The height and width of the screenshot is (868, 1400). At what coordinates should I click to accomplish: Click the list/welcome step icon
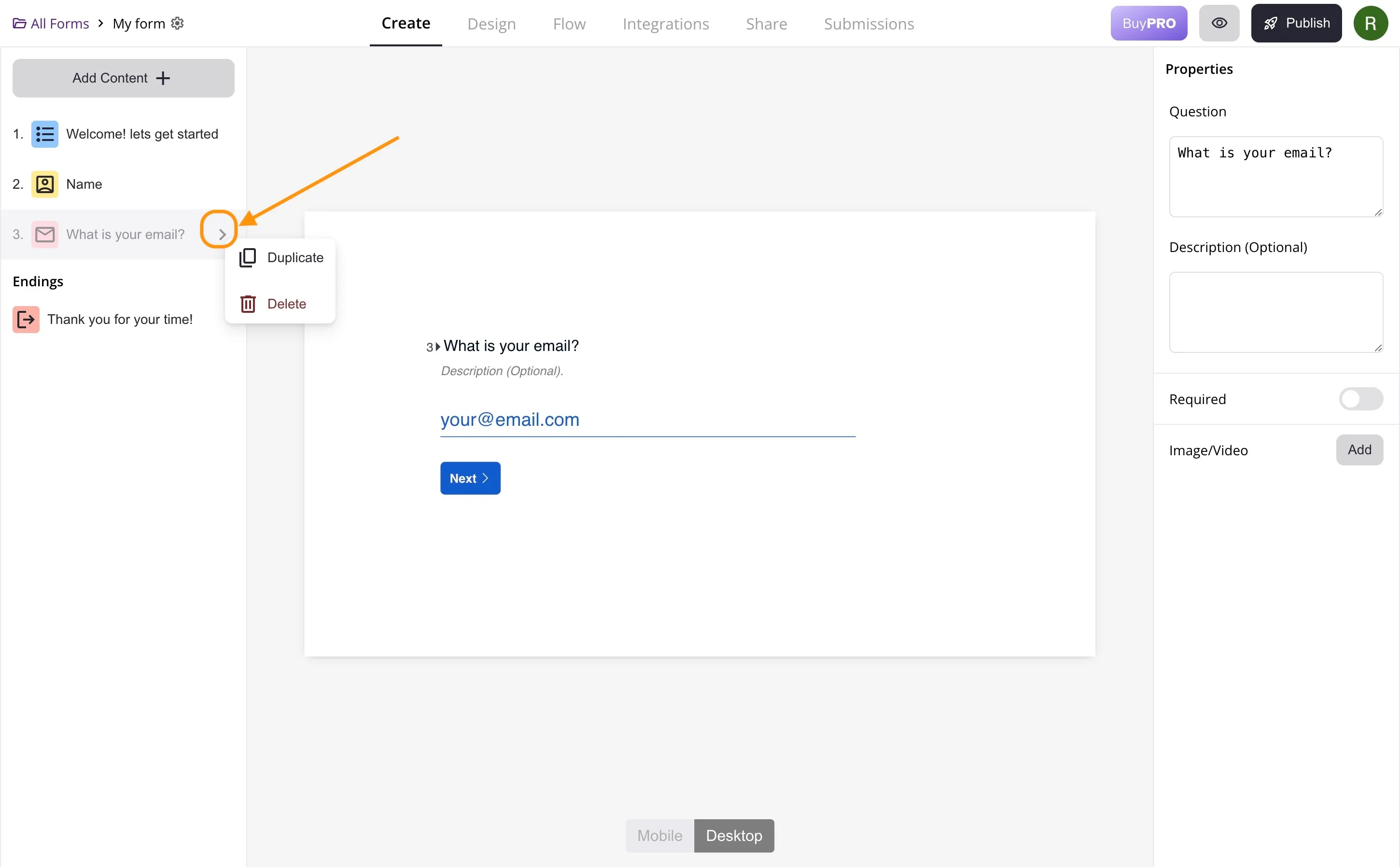(45, 133)
